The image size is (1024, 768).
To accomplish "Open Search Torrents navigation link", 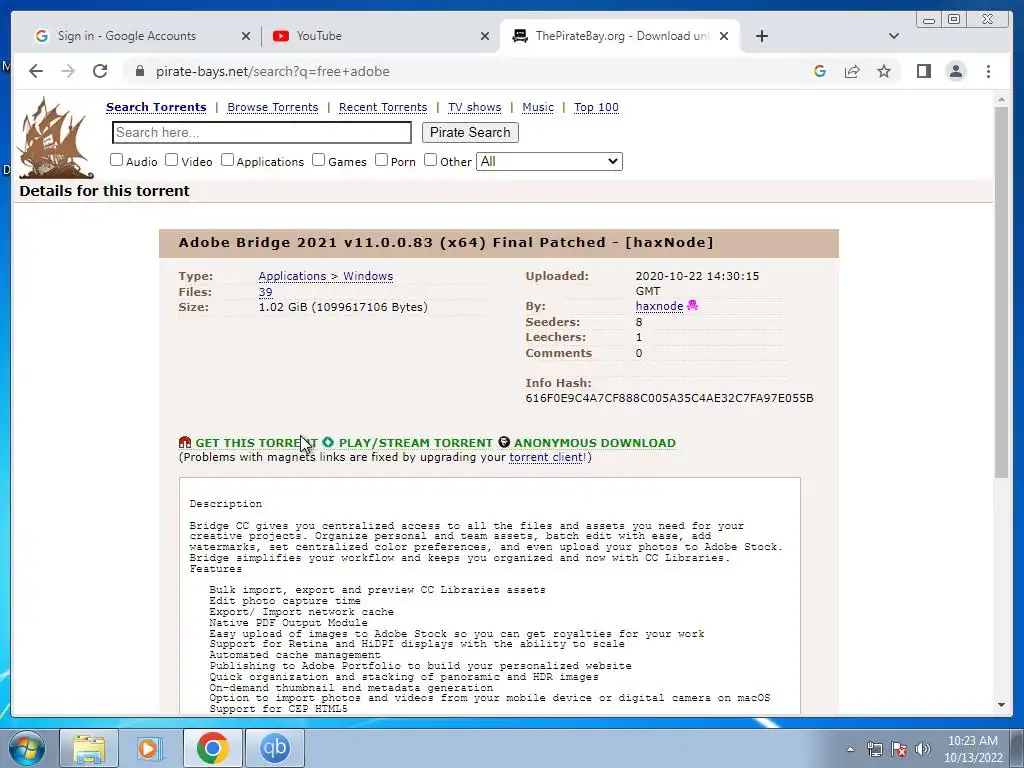I will coord(156,107).
